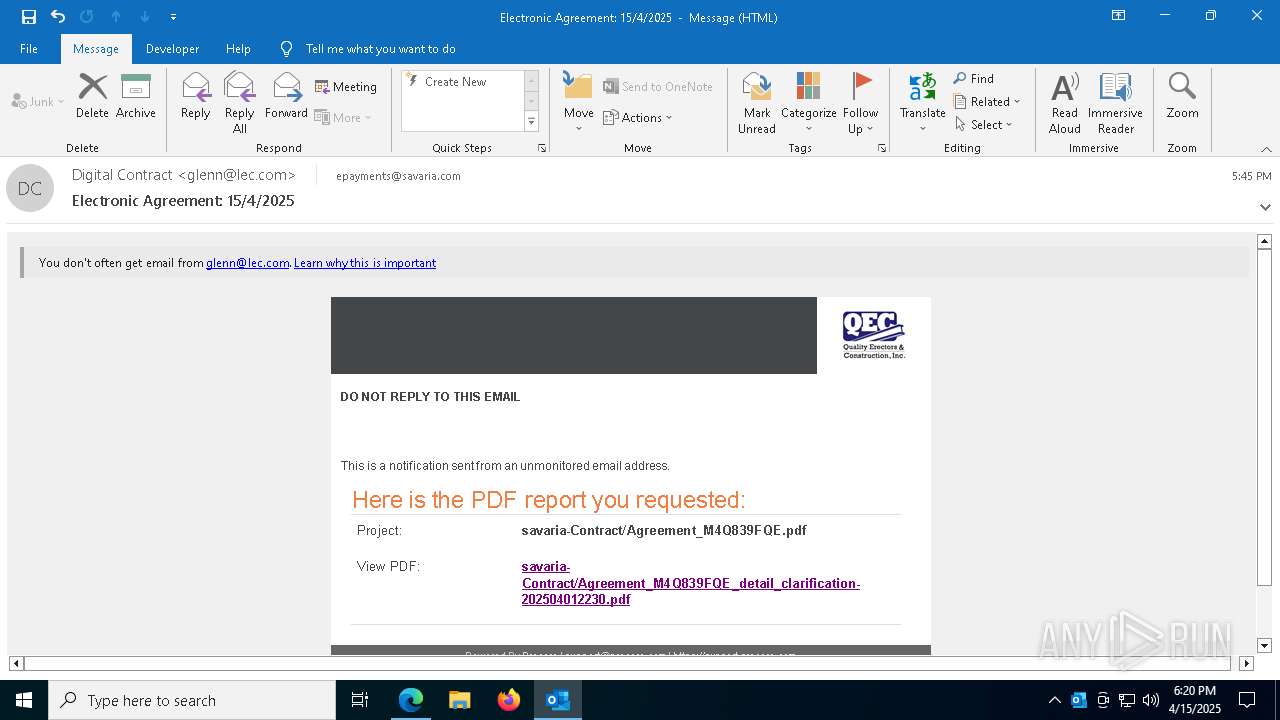Screen dimensions: 1280x720
Task: Open the savaria Contract/Agreement PDF link
Action: tap(690, 583)
